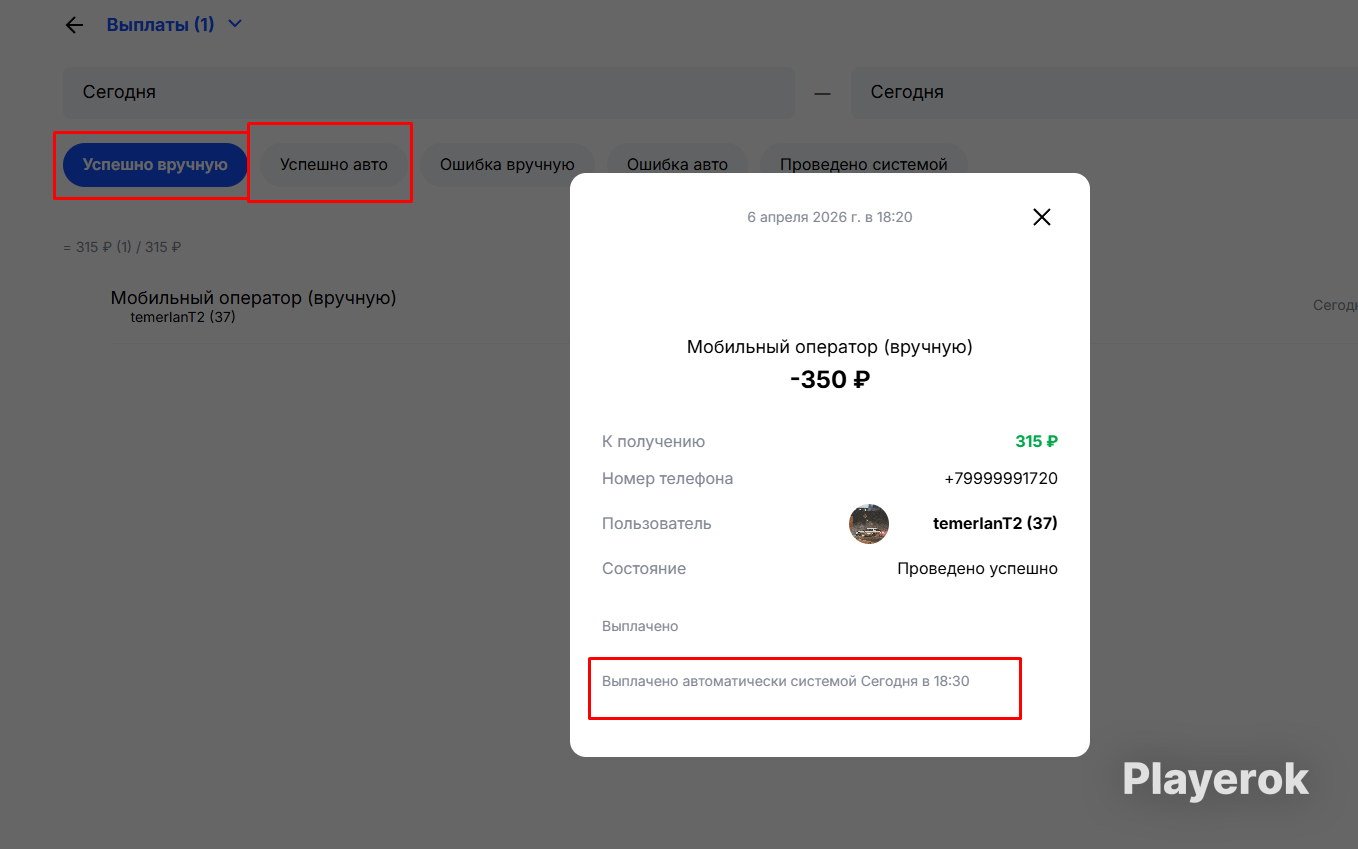Open the start date field Сегодня
This screenshot has width=1358, height=849.
pyautogui.click(x=429, y=92)
